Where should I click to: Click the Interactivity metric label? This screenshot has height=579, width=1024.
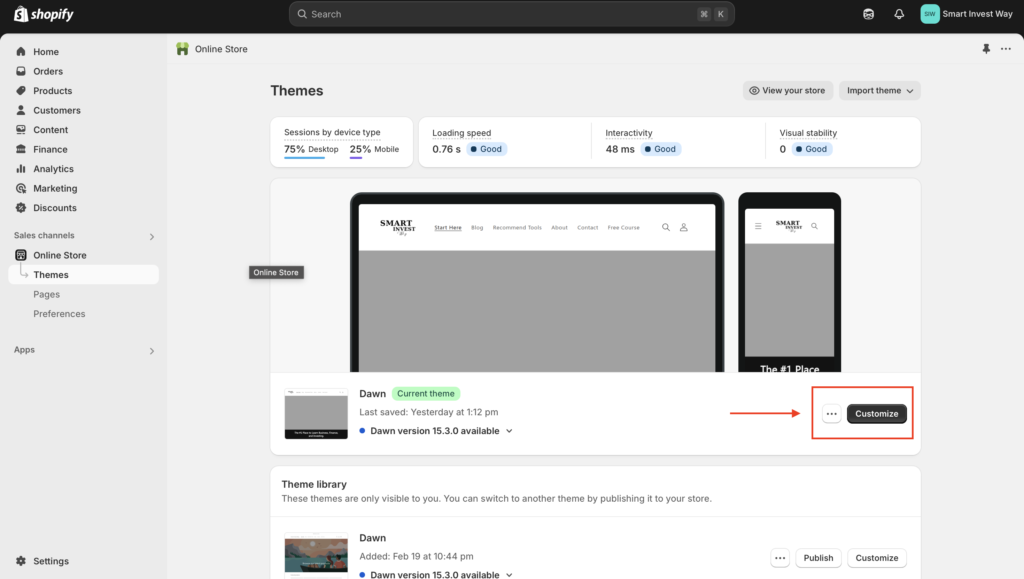pos(628,133)
